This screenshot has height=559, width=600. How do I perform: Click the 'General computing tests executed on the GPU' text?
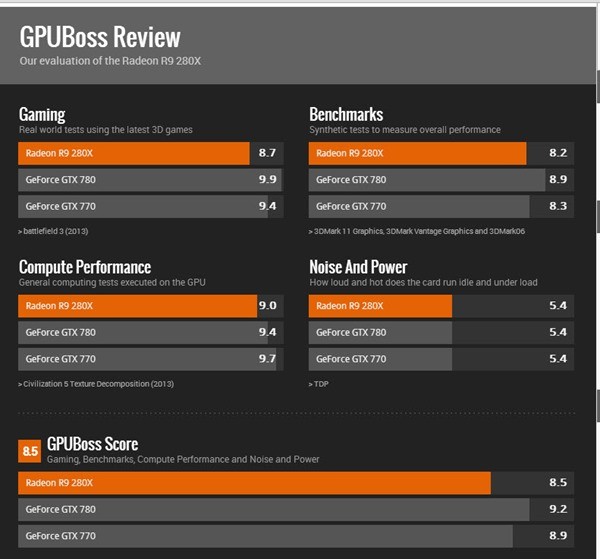click(112, 282)
